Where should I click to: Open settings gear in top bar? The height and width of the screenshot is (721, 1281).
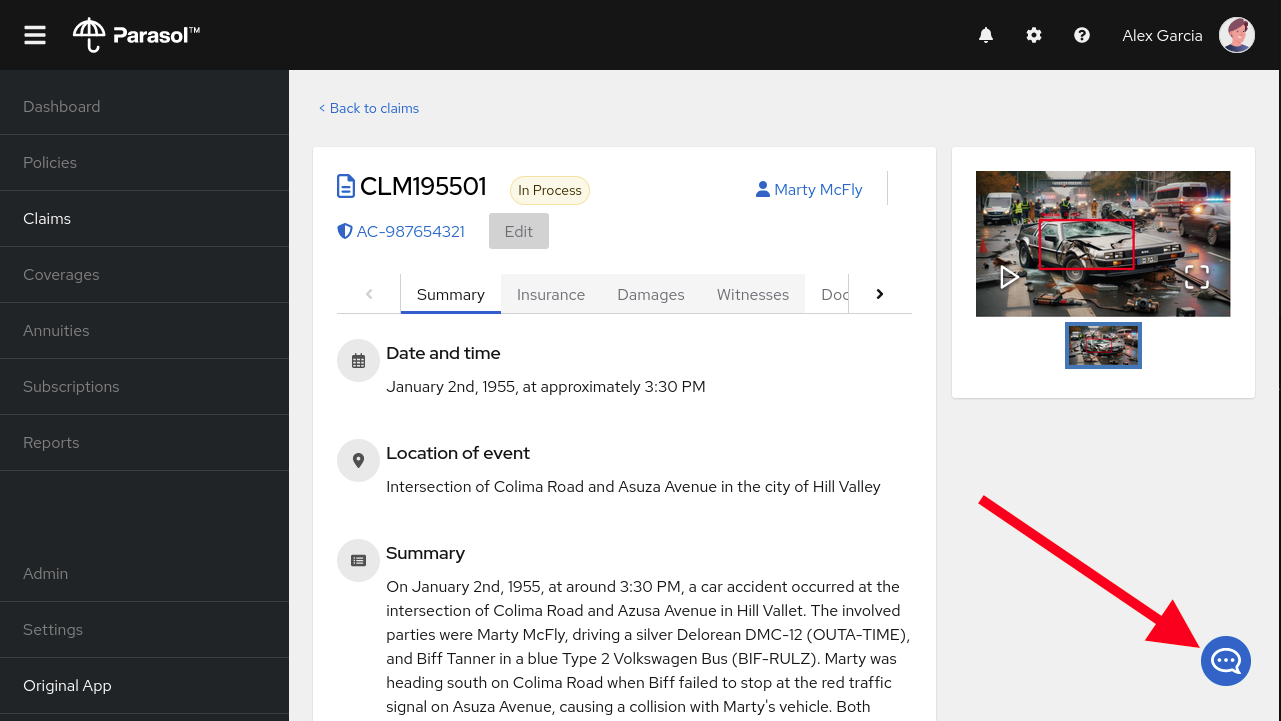pos(1034,35)
